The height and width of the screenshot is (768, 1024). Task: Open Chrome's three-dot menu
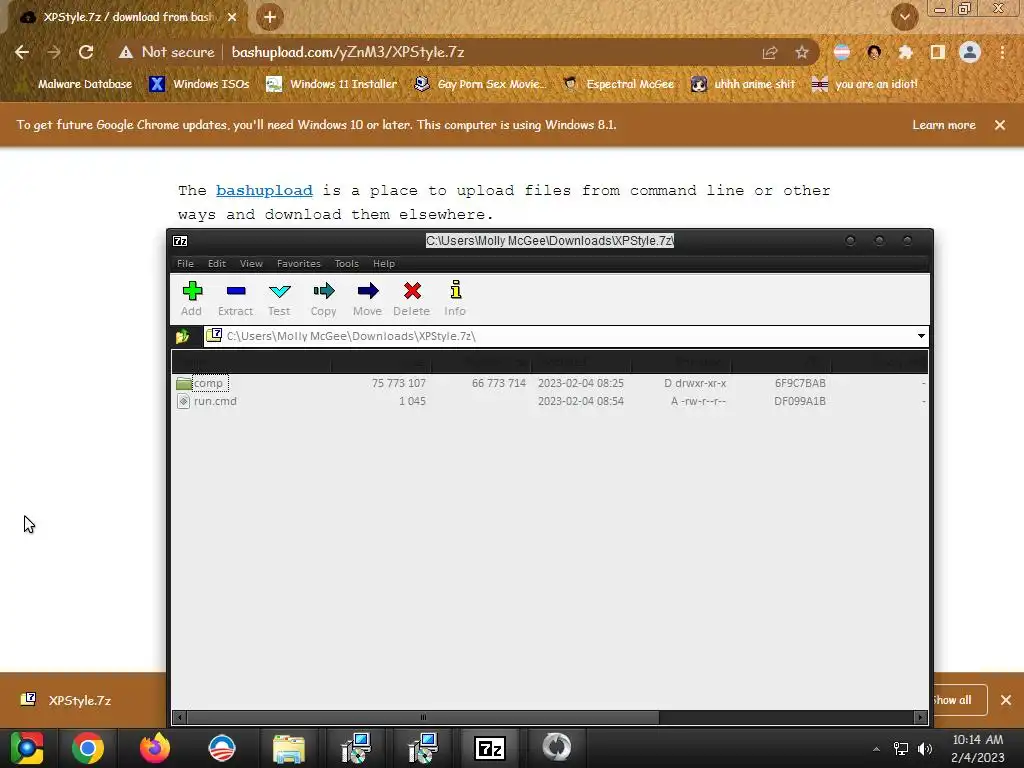pos(1002,52)
